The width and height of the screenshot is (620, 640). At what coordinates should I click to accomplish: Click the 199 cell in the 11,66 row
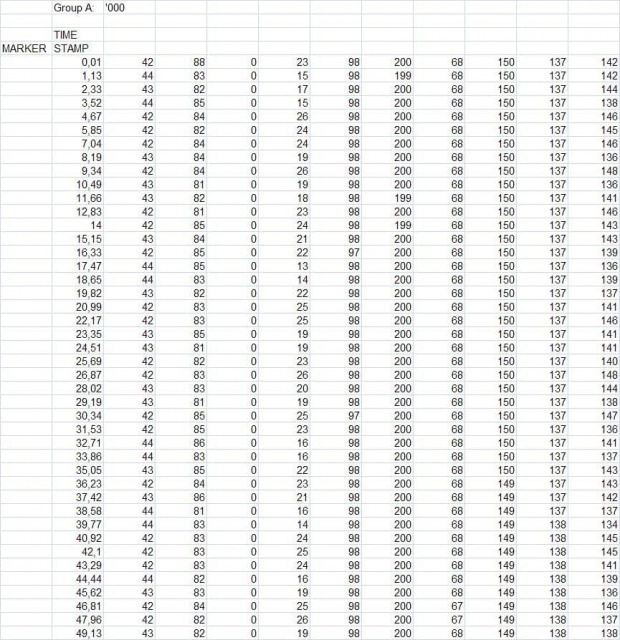[x=388, y=198]
